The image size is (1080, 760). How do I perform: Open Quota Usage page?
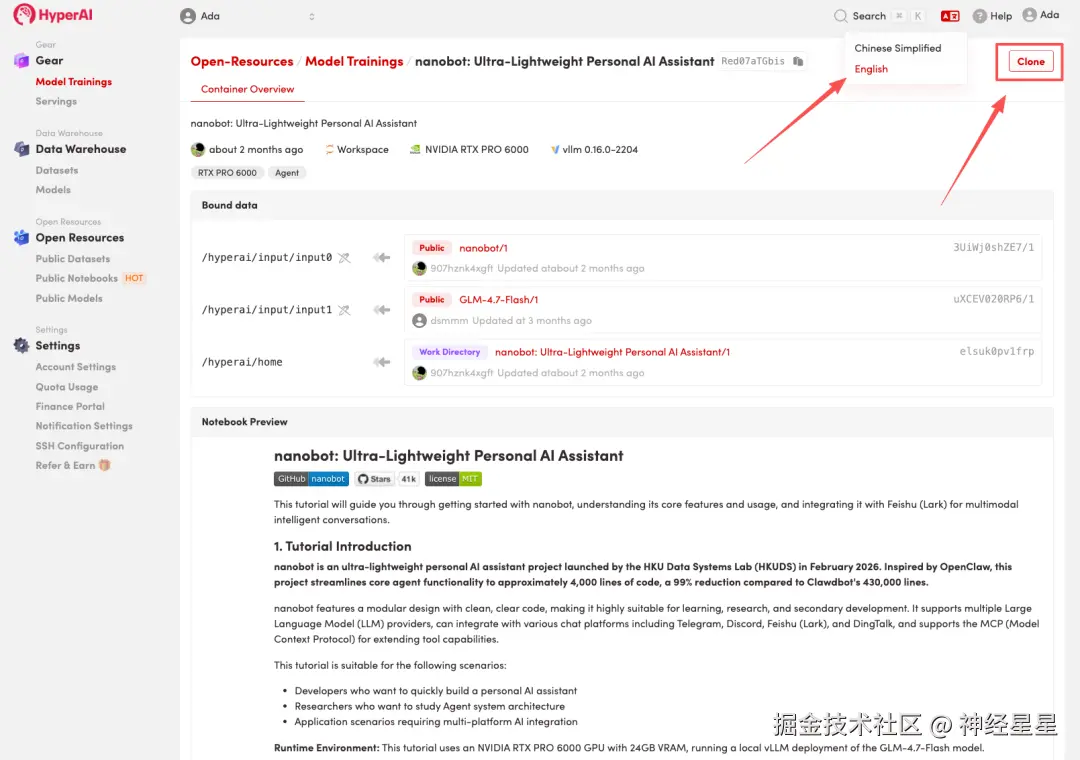(67, 387)
